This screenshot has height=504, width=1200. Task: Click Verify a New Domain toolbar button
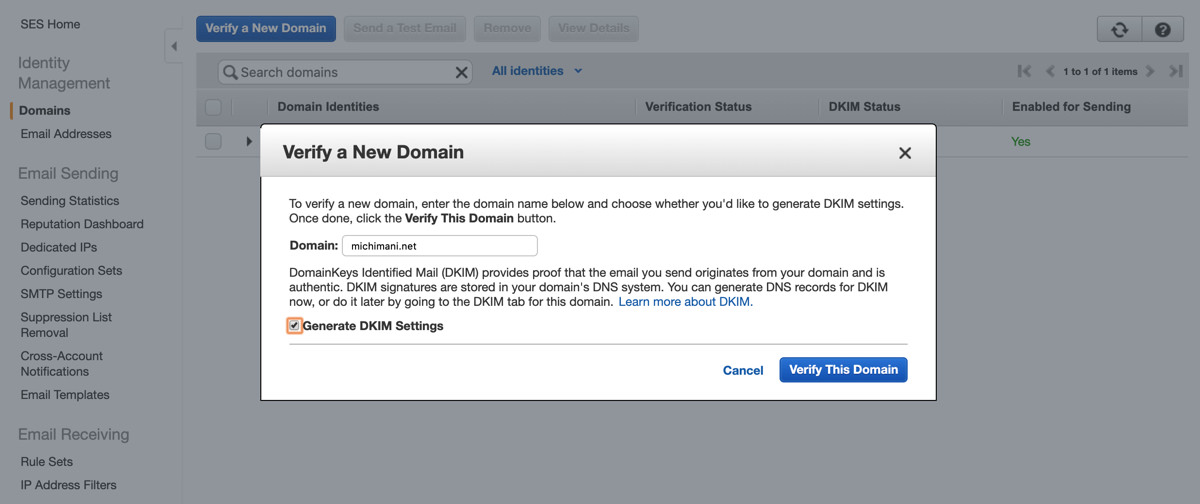tap(266, 28)
